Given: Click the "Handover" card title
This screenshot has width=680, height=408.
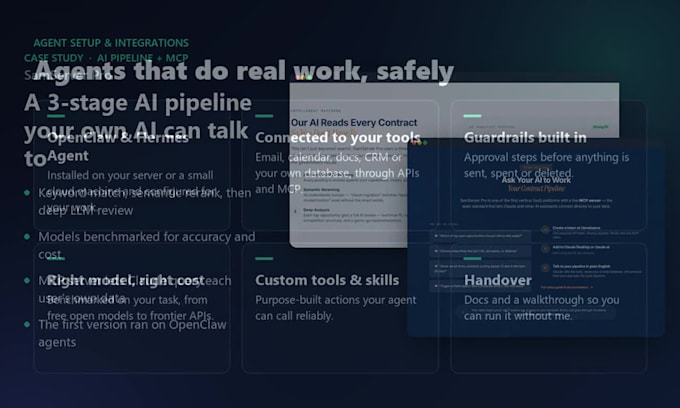Looking at the screenshot, I should point(497,280).
